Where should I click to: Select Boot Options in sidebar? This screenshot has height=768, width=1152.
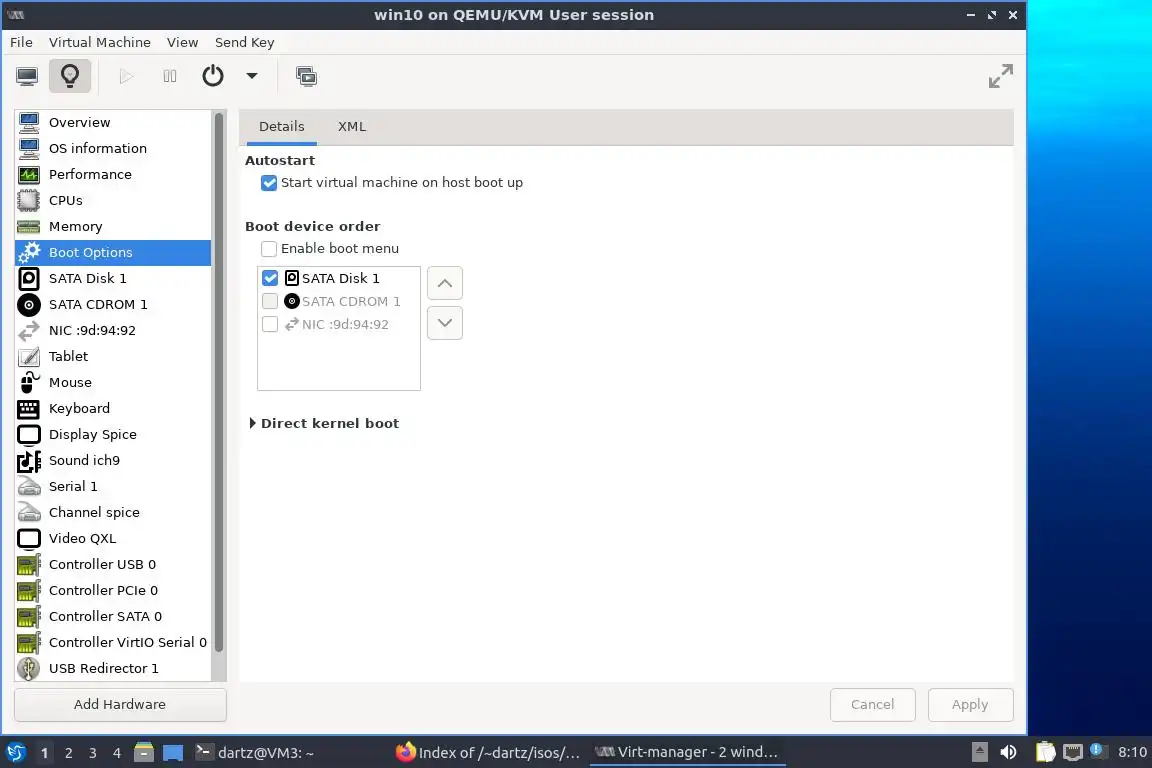point(113,253)
